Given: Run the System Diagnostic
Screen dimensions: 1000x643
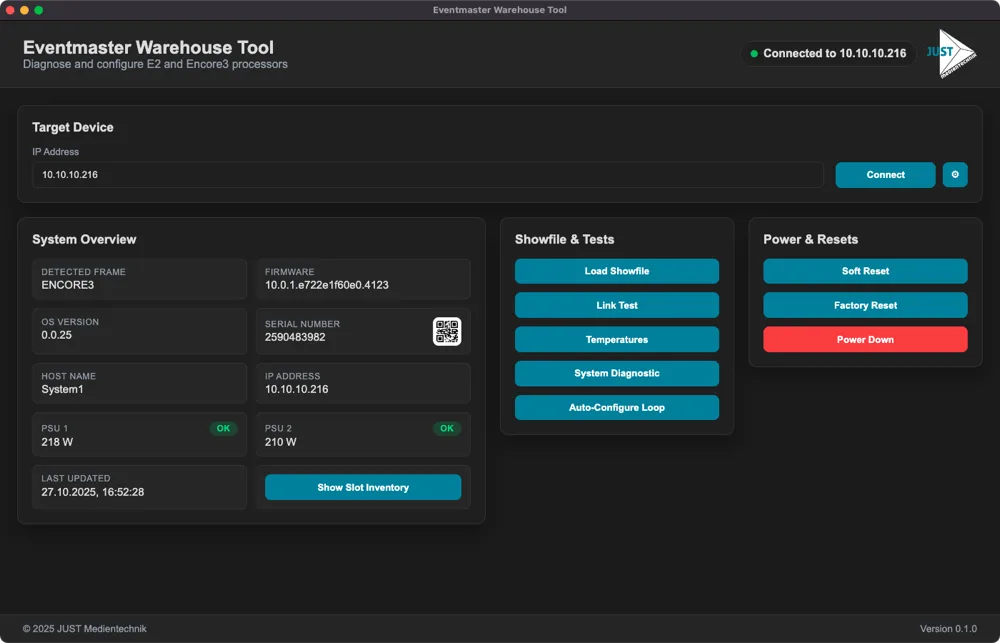Looking at the screenshot, I should 616,373.
